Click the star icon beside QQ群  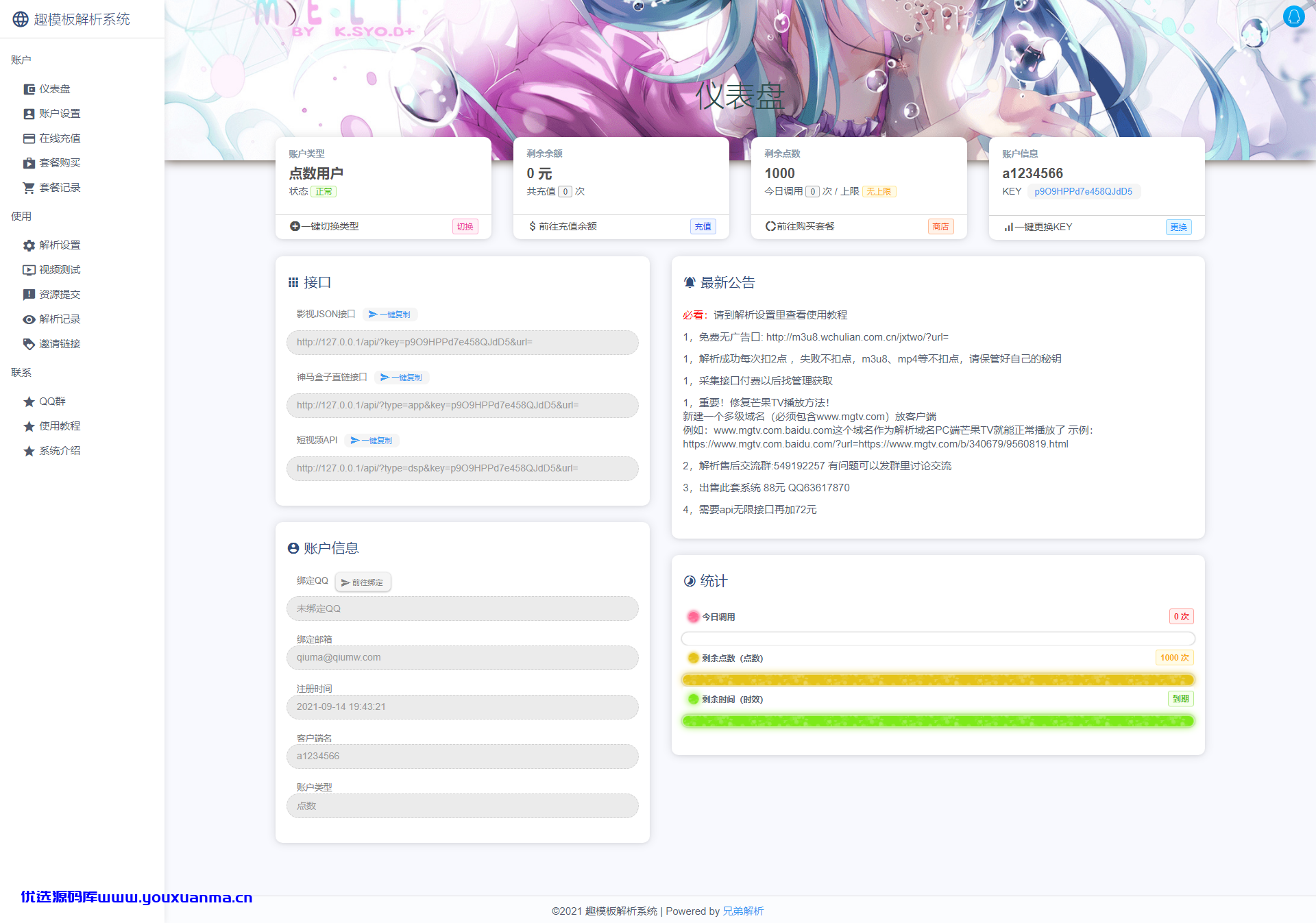(x=29, y=402)
